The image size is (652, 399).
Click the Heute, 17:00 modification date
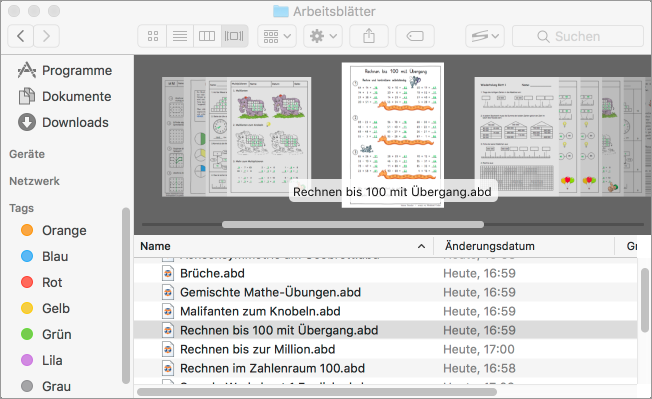[x=479, y=349]
